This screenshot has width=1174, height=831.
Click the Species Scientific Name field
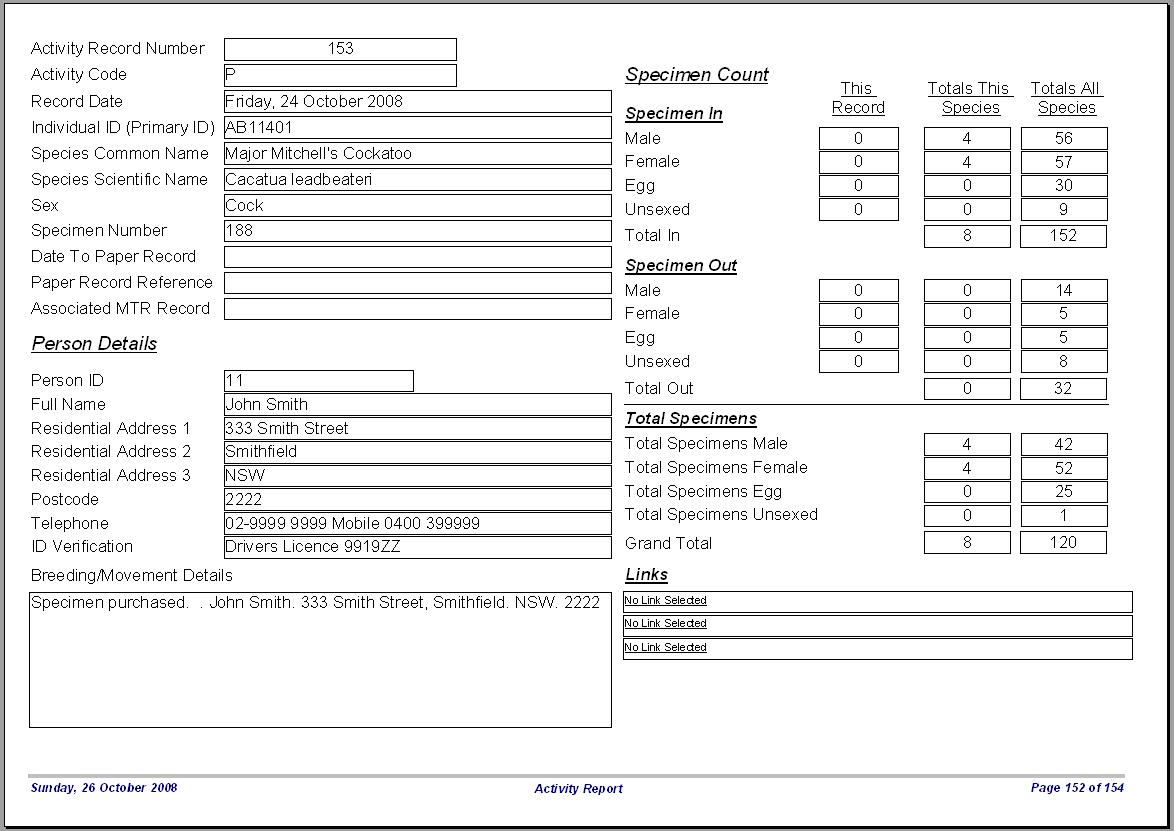(x=418, y=180)
